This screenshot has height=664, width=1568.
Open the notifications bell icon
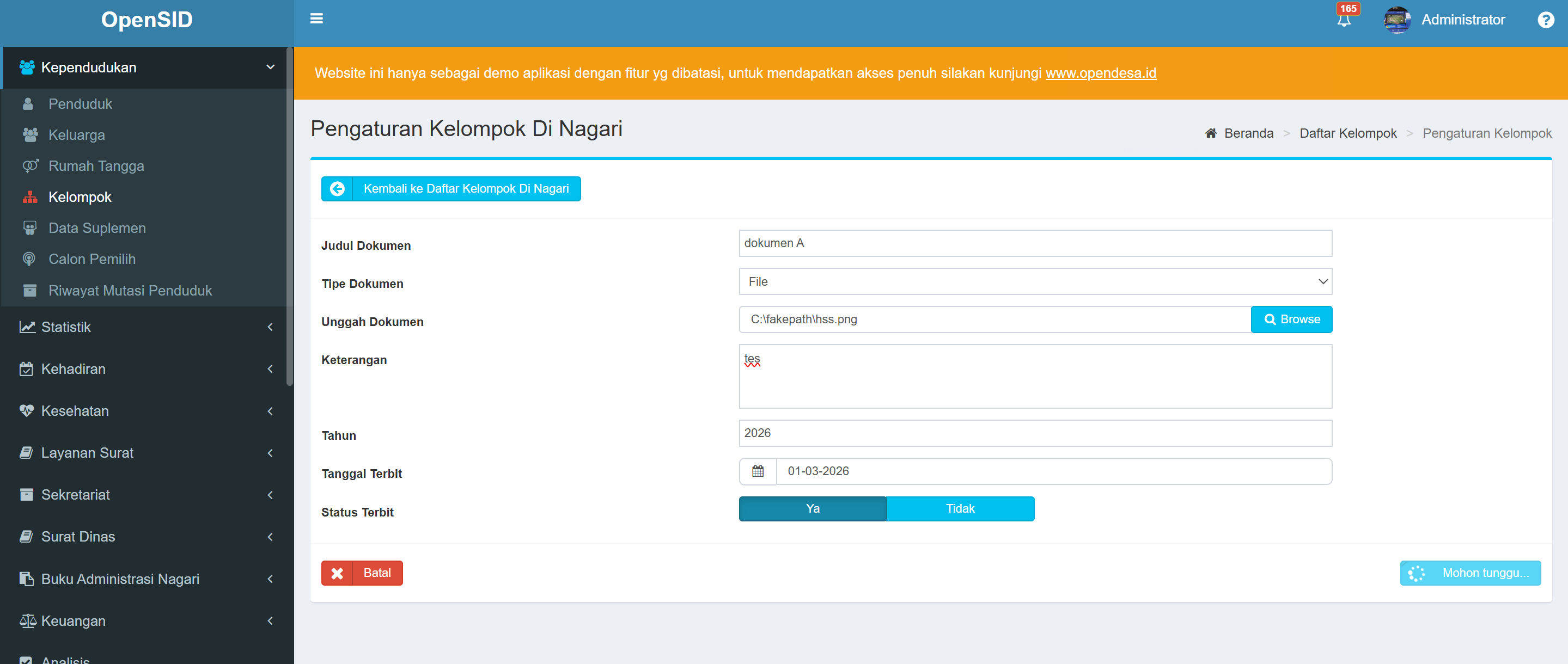pos(1344,20)
